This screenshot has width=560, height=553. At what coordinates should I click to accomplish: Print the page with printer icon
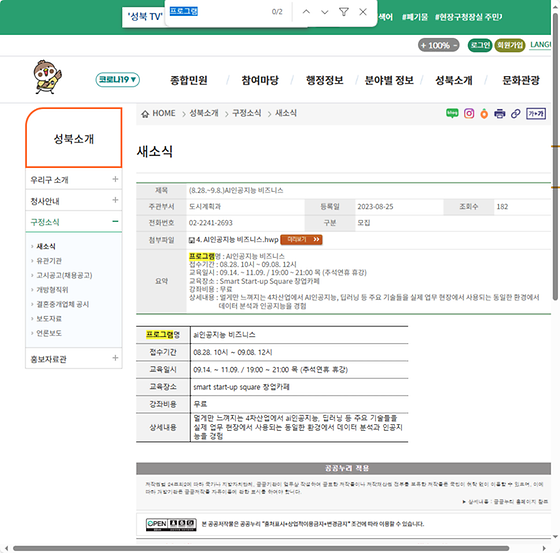click(500, 114)
